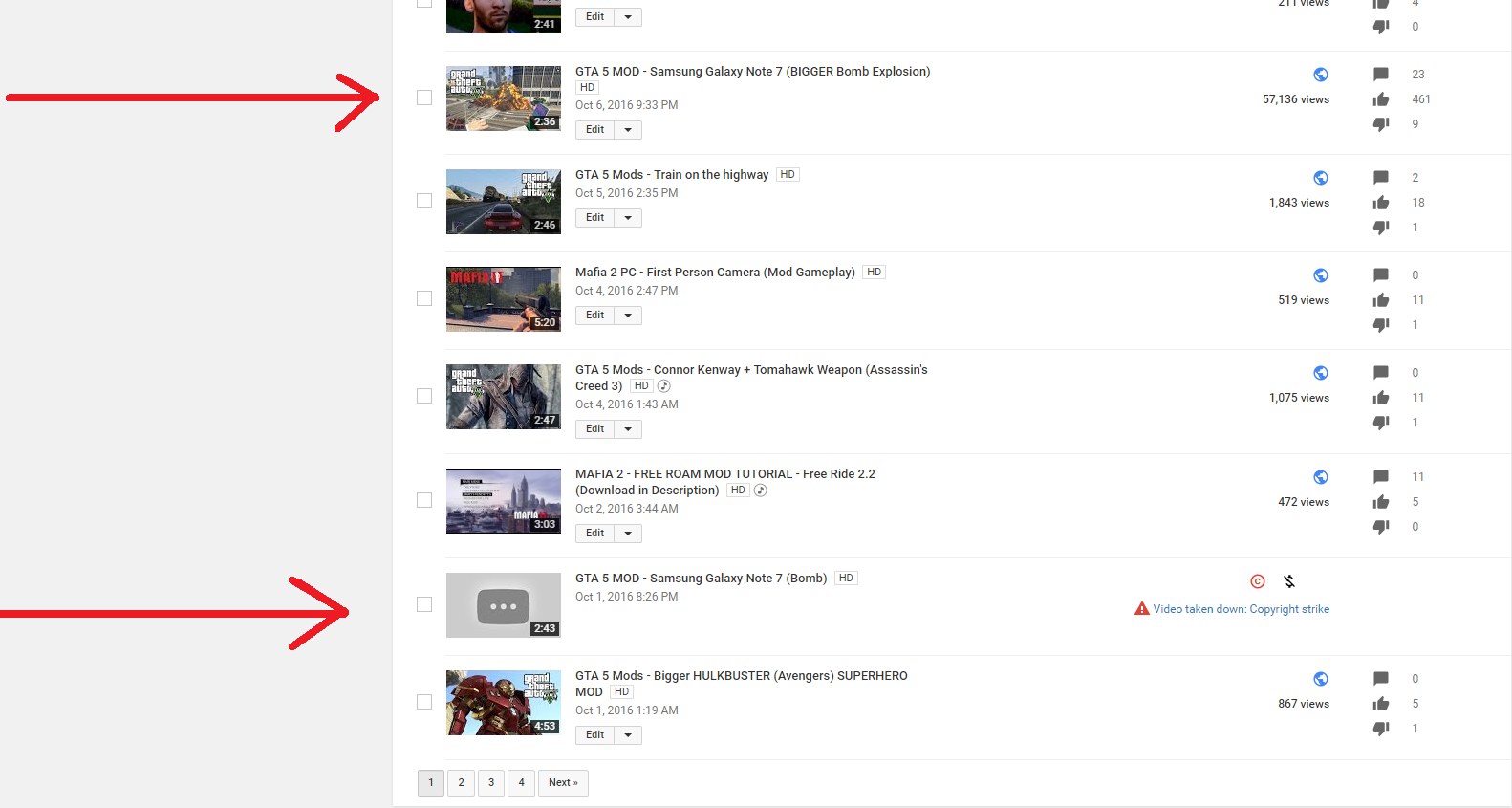Go to page 3 of the video list
The image size is (1512, 808).
tap(491, 783)
